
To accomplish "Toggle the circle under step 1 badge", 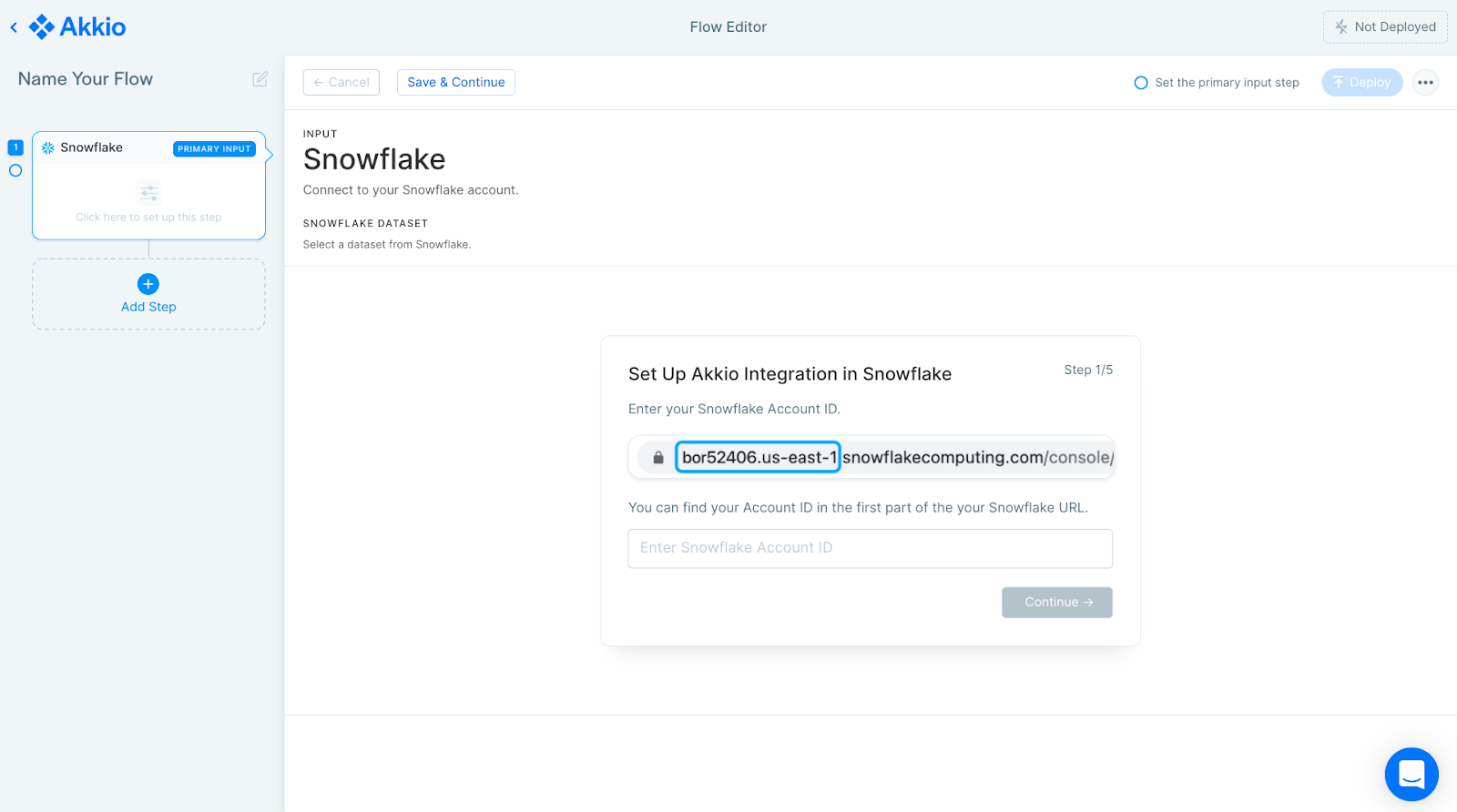I will coord(15,170).
